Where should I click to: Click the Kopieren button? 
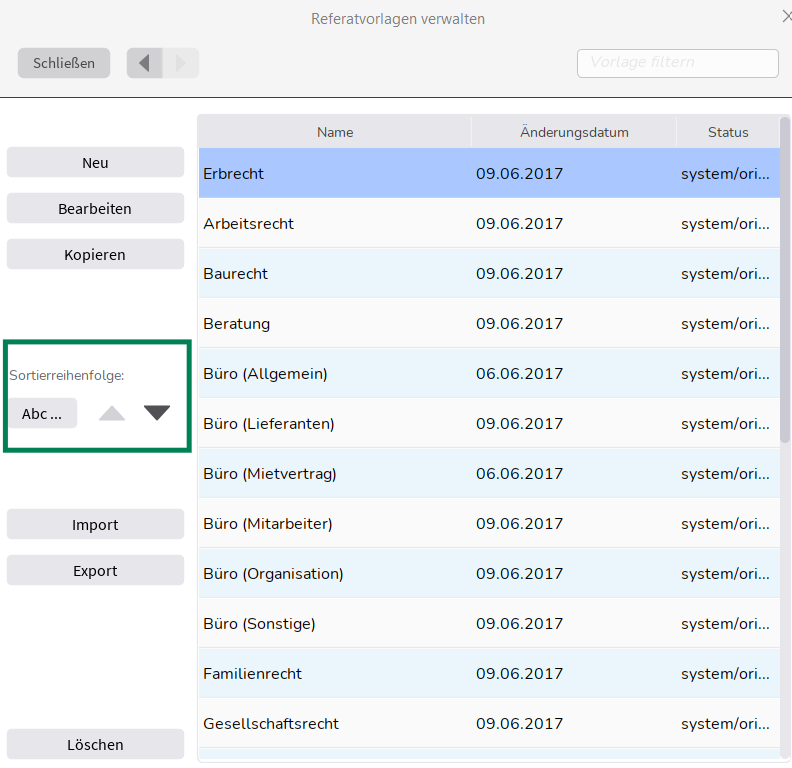coord(95,255)
